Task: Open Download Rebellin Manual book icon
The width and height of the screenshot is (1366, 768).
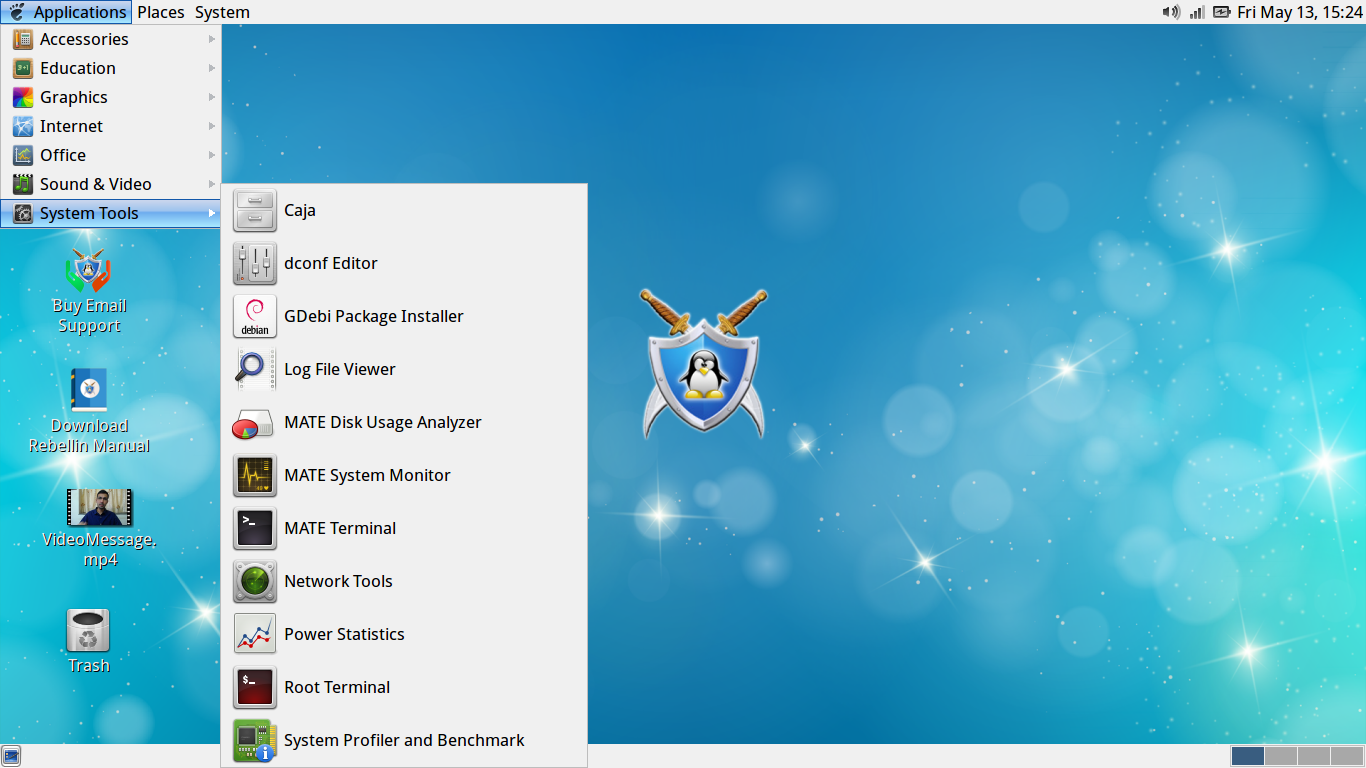Action: (x=88, y=390)
